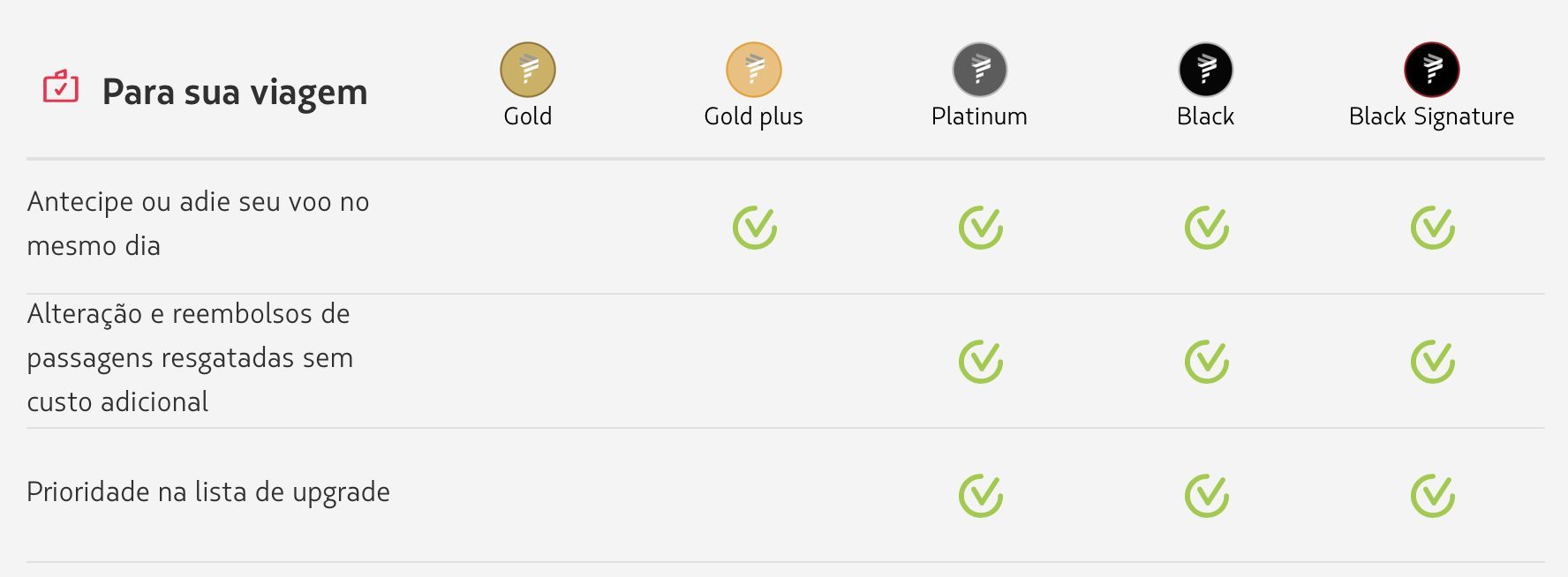Click Black Signature checkmark for same-day flight
Image resolution: width=1568 pixels, height=577 pixels.
(x=1433, y=228)
